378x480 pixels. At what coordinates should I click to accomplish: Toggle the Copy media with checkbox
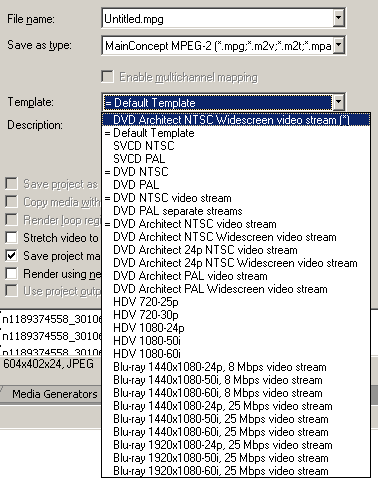11,202
